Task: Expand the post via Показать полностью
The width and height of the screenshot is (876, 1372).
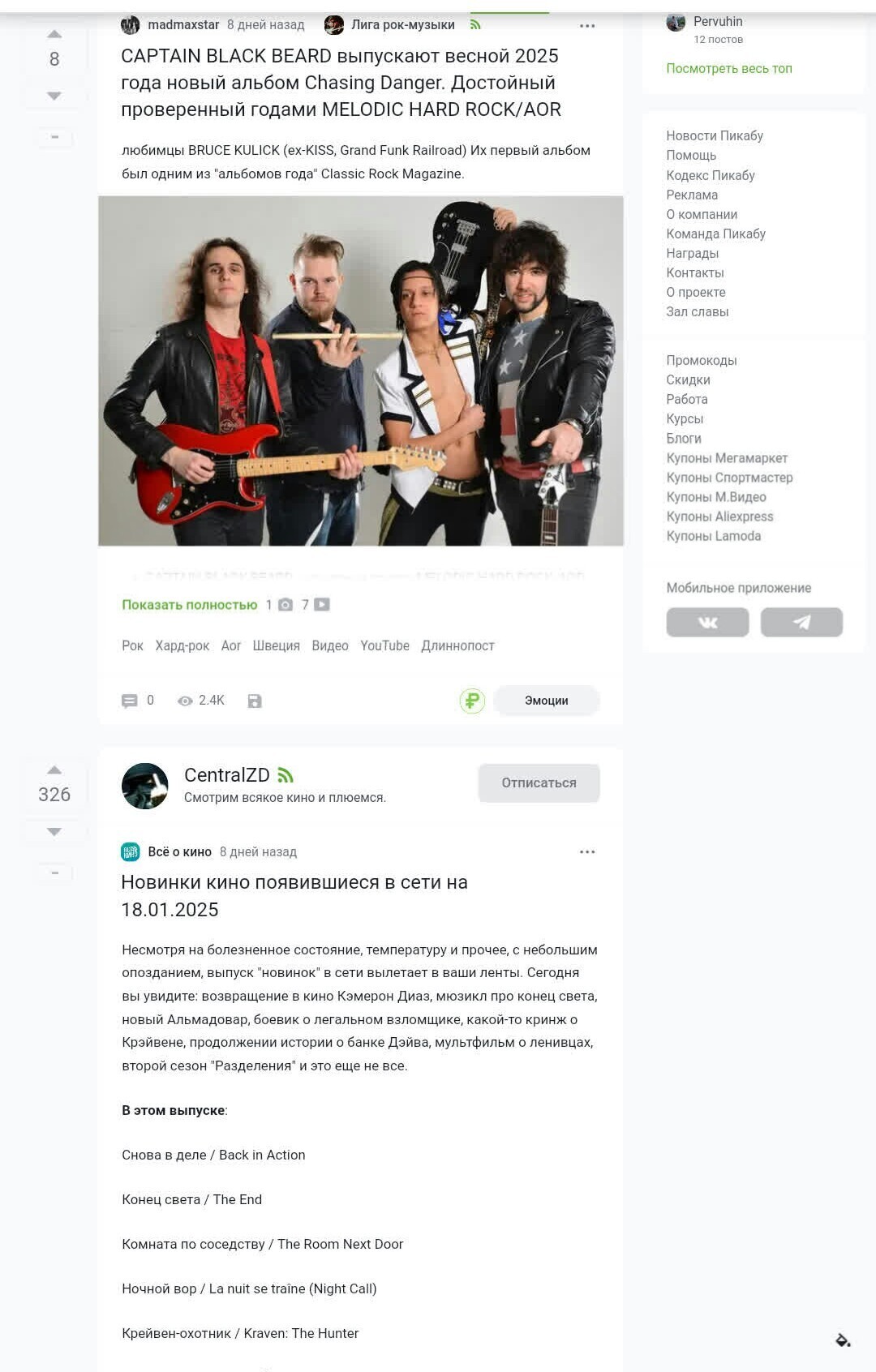Action: (190, 605)
